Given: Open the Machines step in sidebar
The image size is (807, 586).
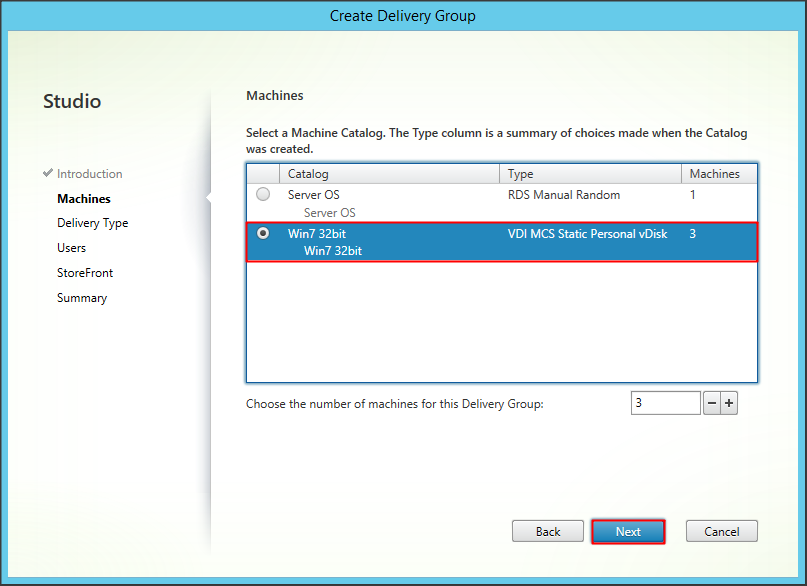Looking at the screenshot, I should [84, 199].
